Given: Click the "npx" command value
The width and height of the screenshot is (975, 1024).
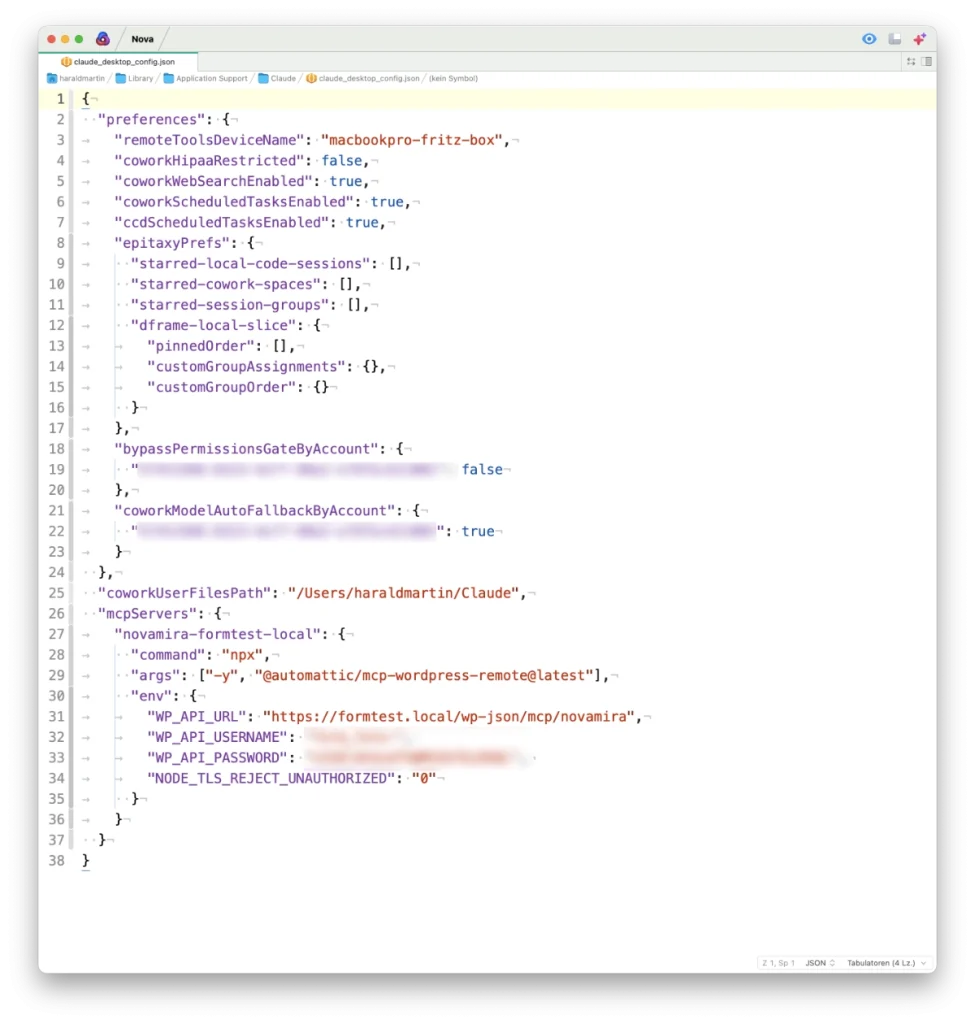Looking at the screenshot, I should pyautogui.click(x=242, y=654).
